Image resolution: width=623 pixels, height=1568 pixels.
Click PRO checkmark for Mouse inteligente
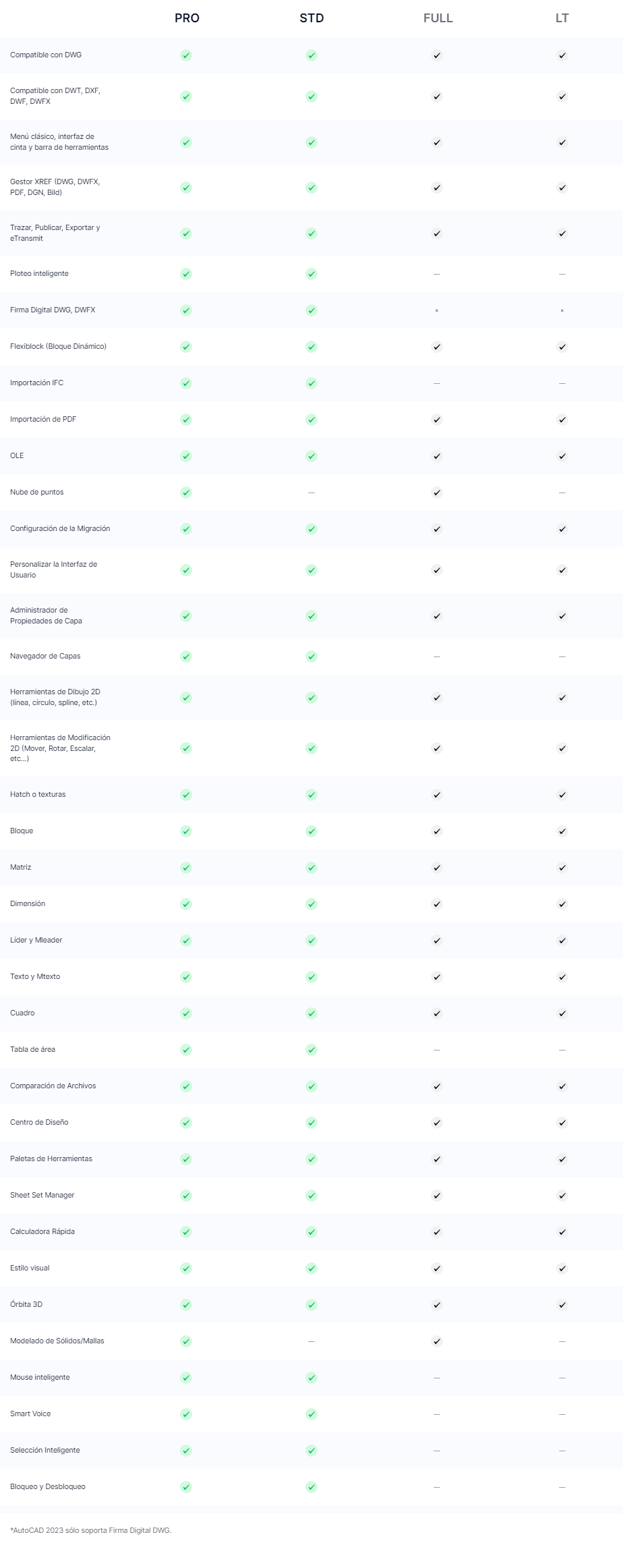pos(186,1378)
